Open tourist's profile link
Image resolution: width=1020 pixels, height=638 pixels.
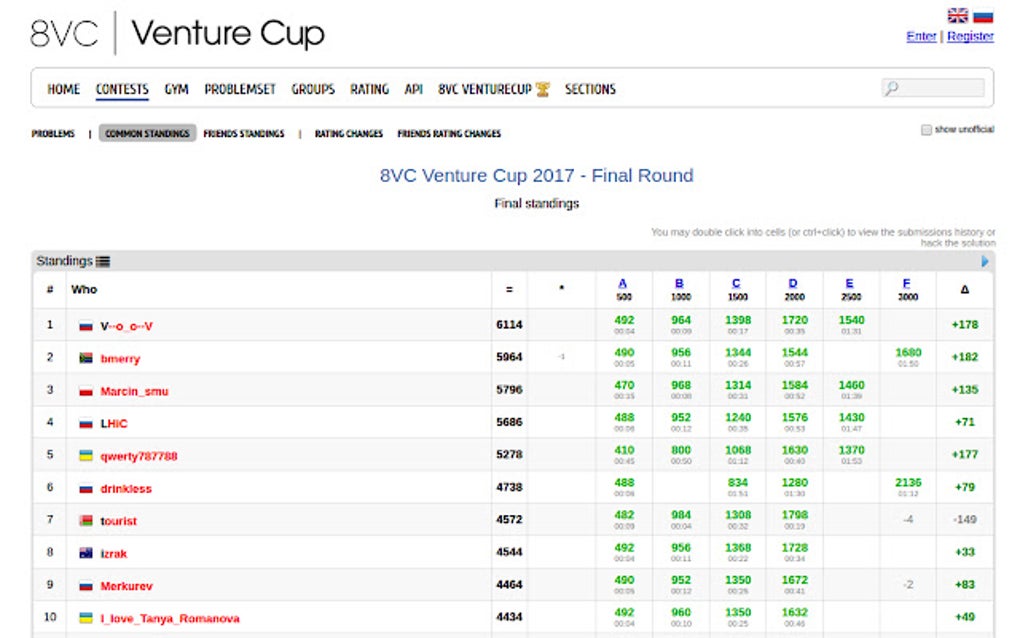[x=118, y=520]
